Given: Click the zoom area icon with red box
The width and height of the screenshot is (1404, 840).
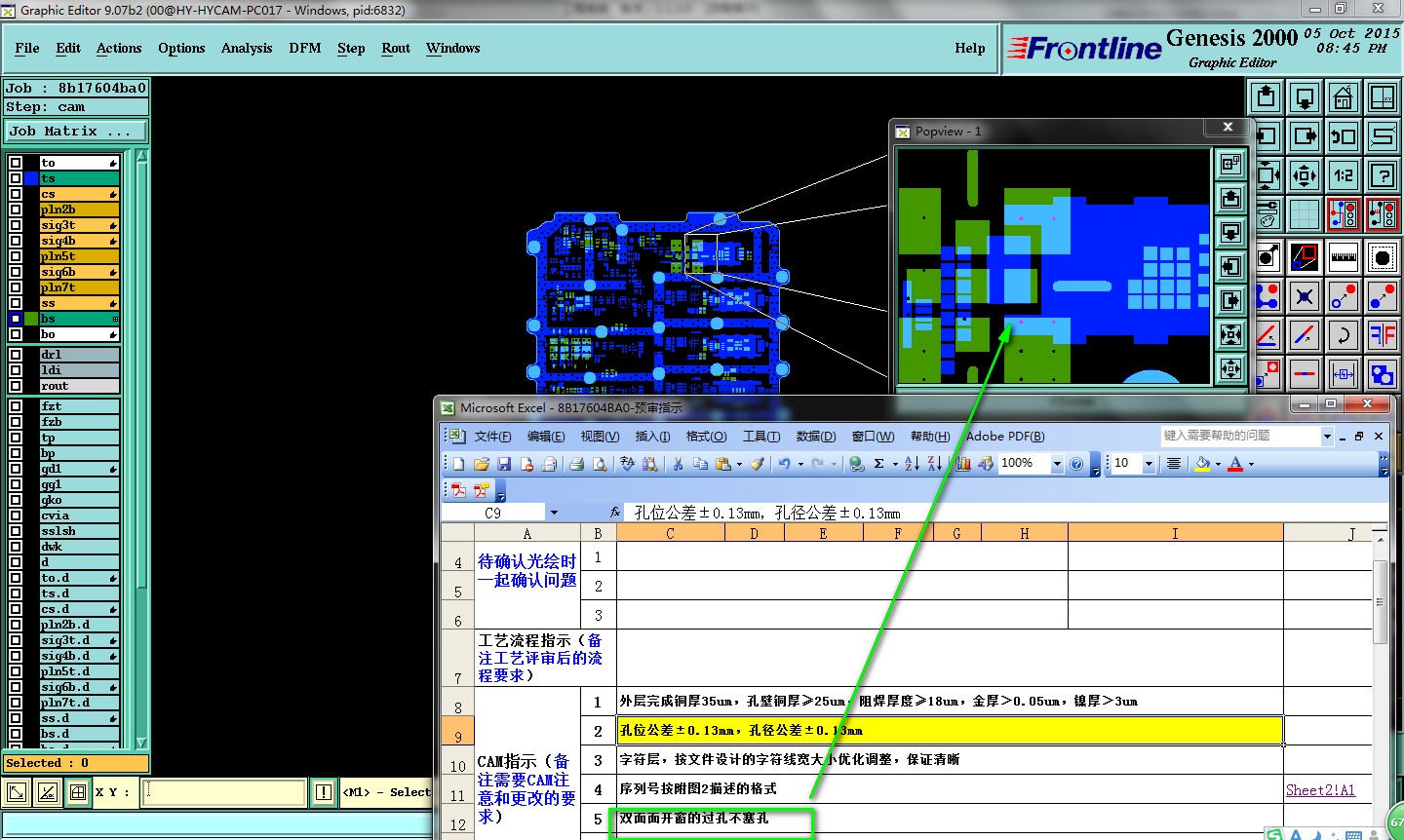Looking at the screenshot, I should [x=1305, y=257].
